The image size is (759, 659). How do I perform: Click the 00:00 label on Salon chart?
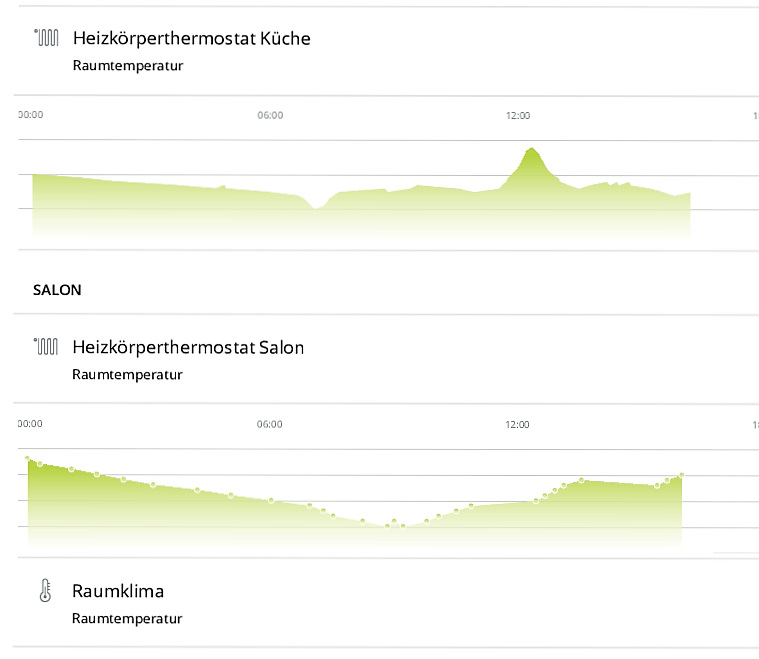[30, 424]
